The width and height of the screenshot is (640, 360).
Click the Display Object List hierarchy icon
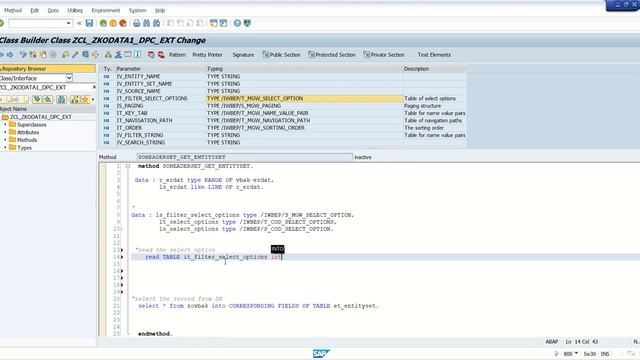pyautogui.click(x=108, y=55)
